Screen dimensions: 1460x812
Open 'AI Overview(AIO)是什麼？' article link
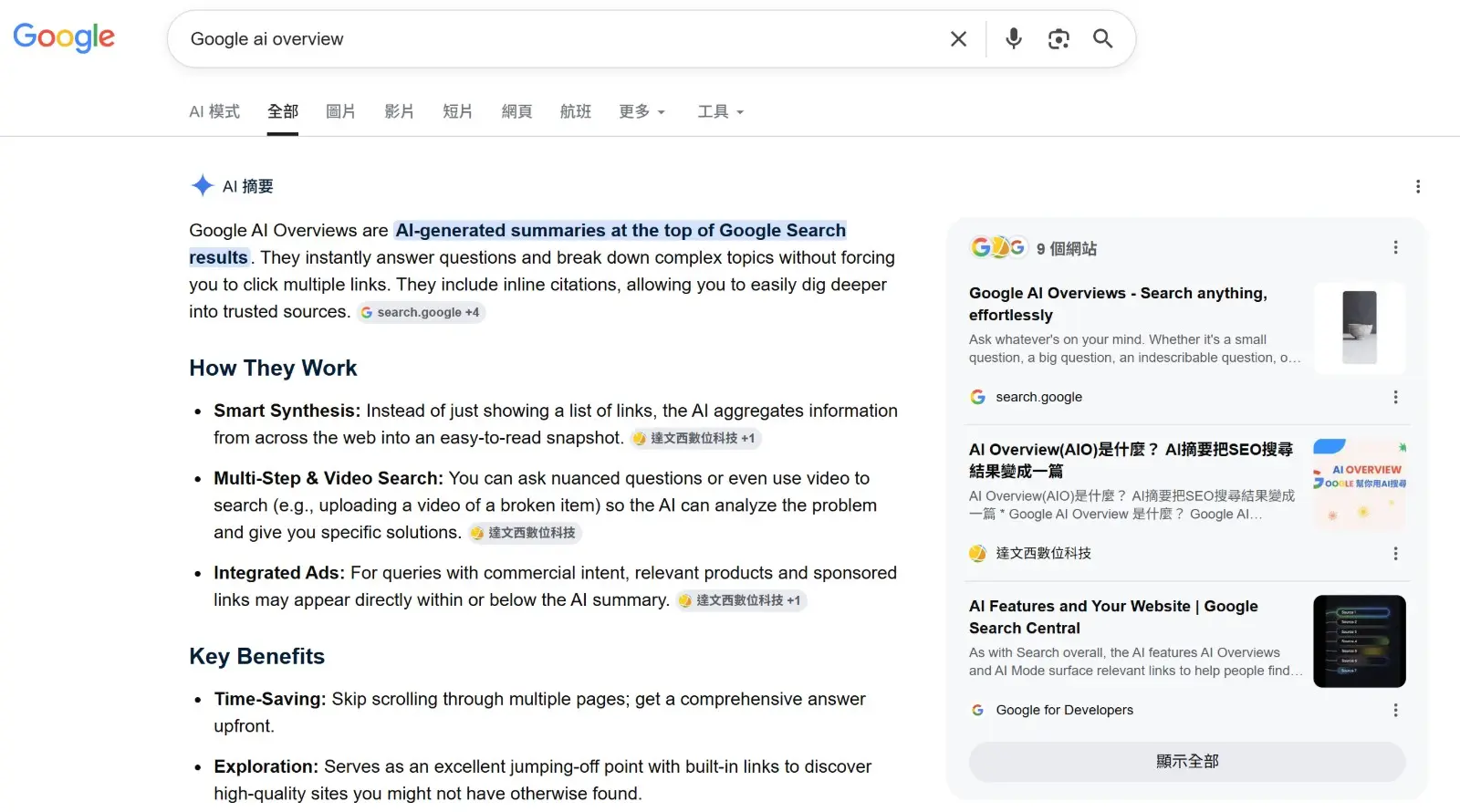(x=1131, y=460)
